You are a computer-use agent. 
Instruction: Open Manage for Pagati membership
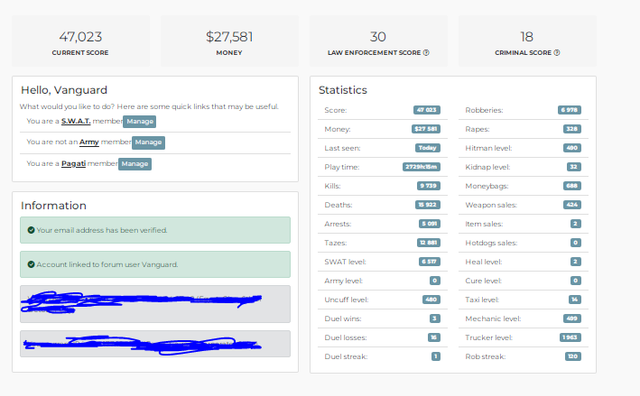(135, 164)
